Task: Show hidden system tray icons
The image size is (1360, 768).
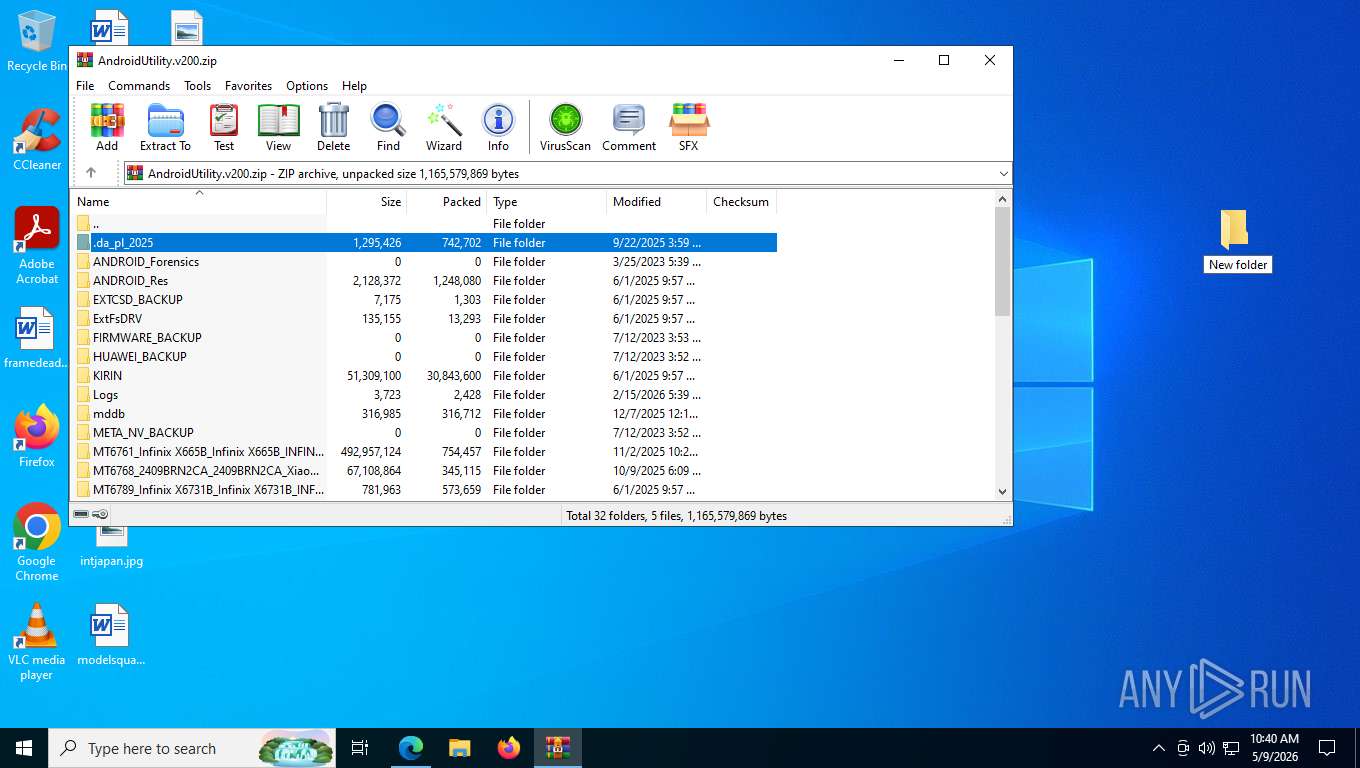Action: pos(1159,748)
